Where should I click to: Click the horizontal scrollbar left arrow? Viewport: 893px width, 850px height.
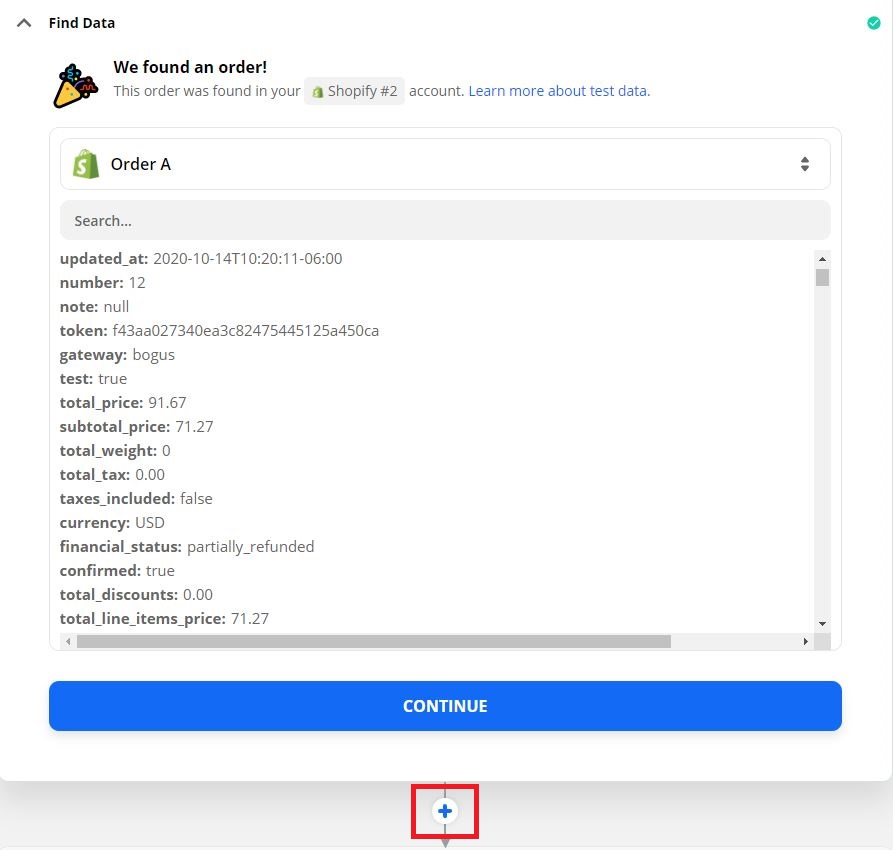click(68, 641)
